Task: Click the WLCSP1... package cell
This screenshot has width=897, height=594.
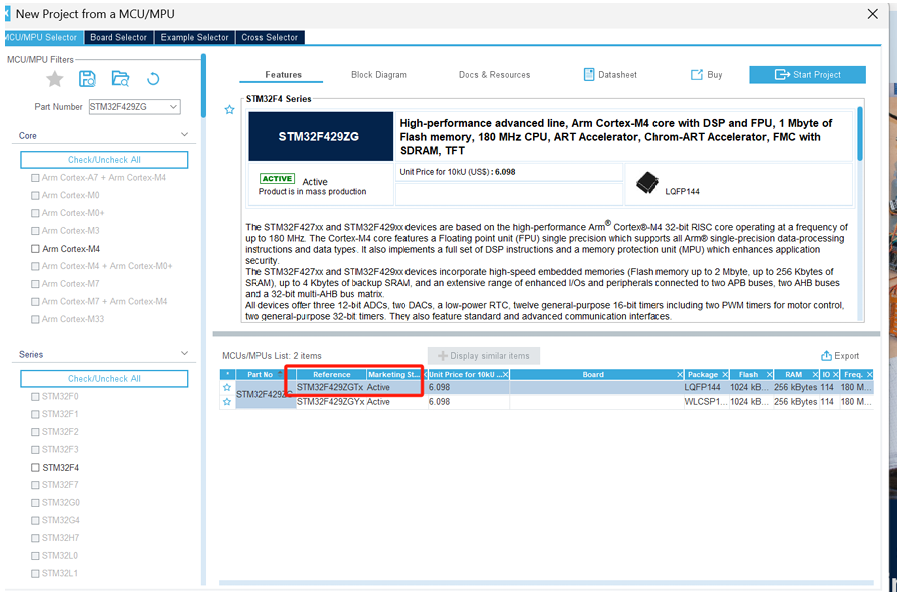Action: click(x=706, y=402)
